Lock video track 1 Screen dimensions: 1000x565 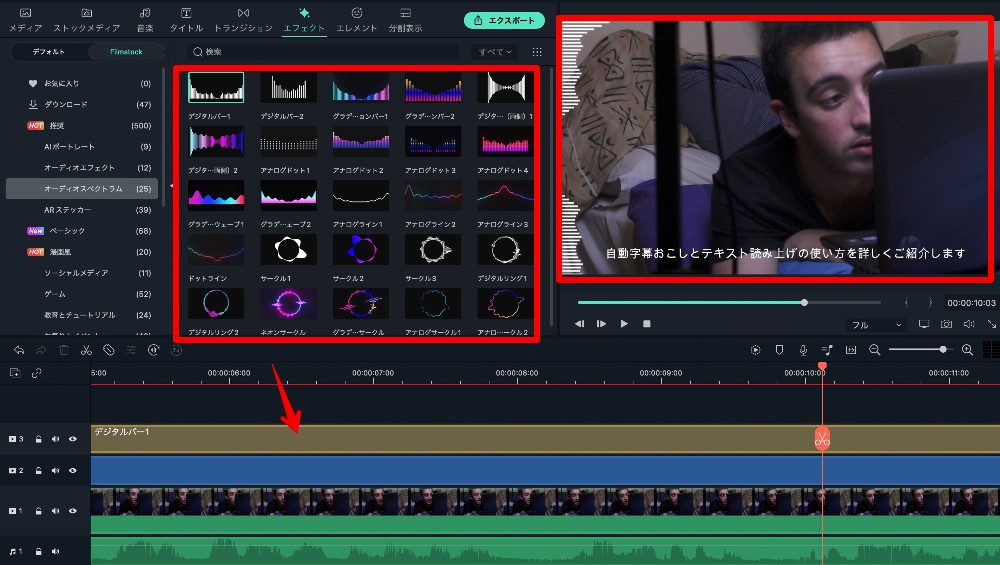(38, 511)
